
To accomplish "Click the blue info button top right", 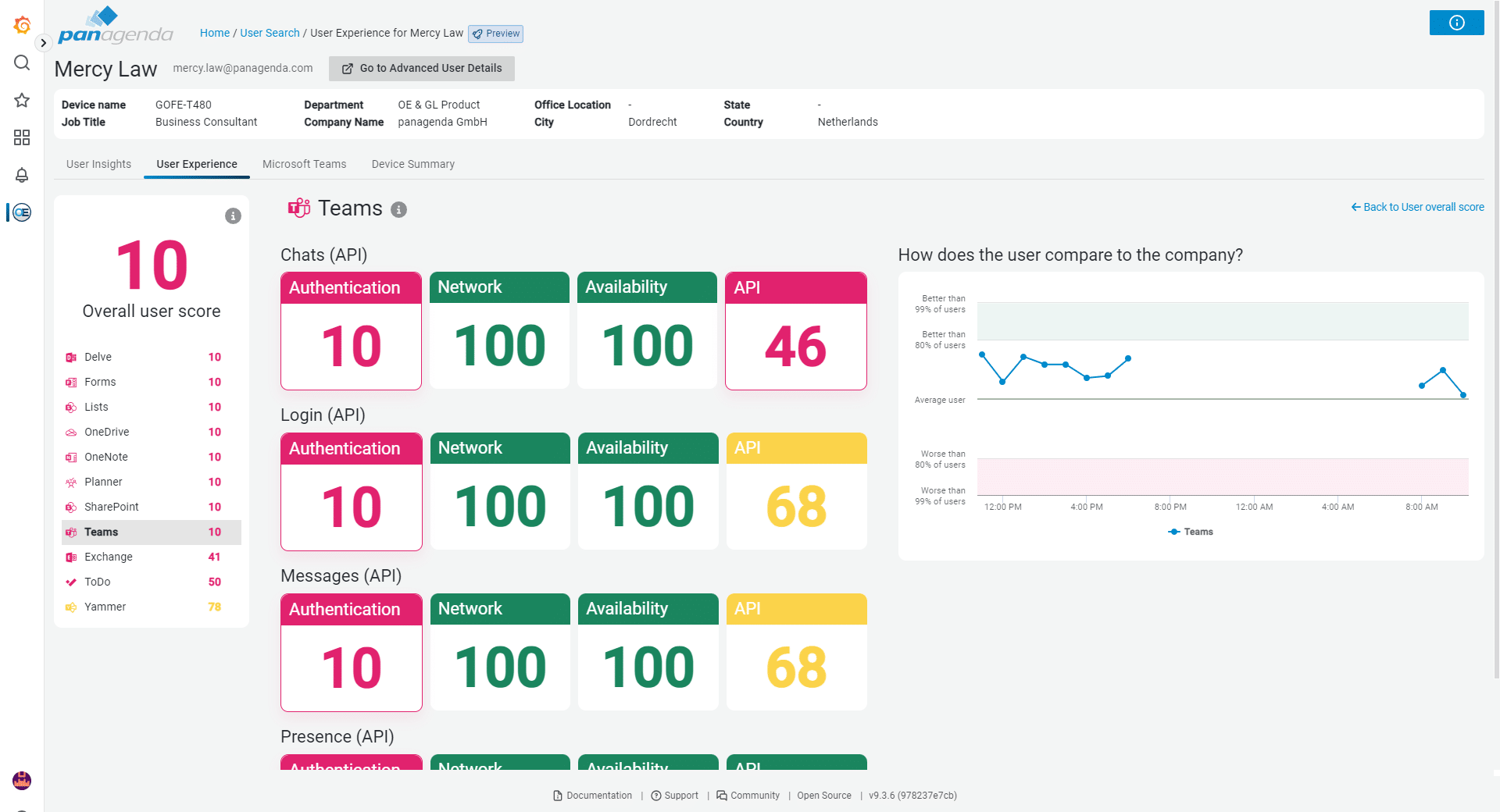I will [1456, 23].
